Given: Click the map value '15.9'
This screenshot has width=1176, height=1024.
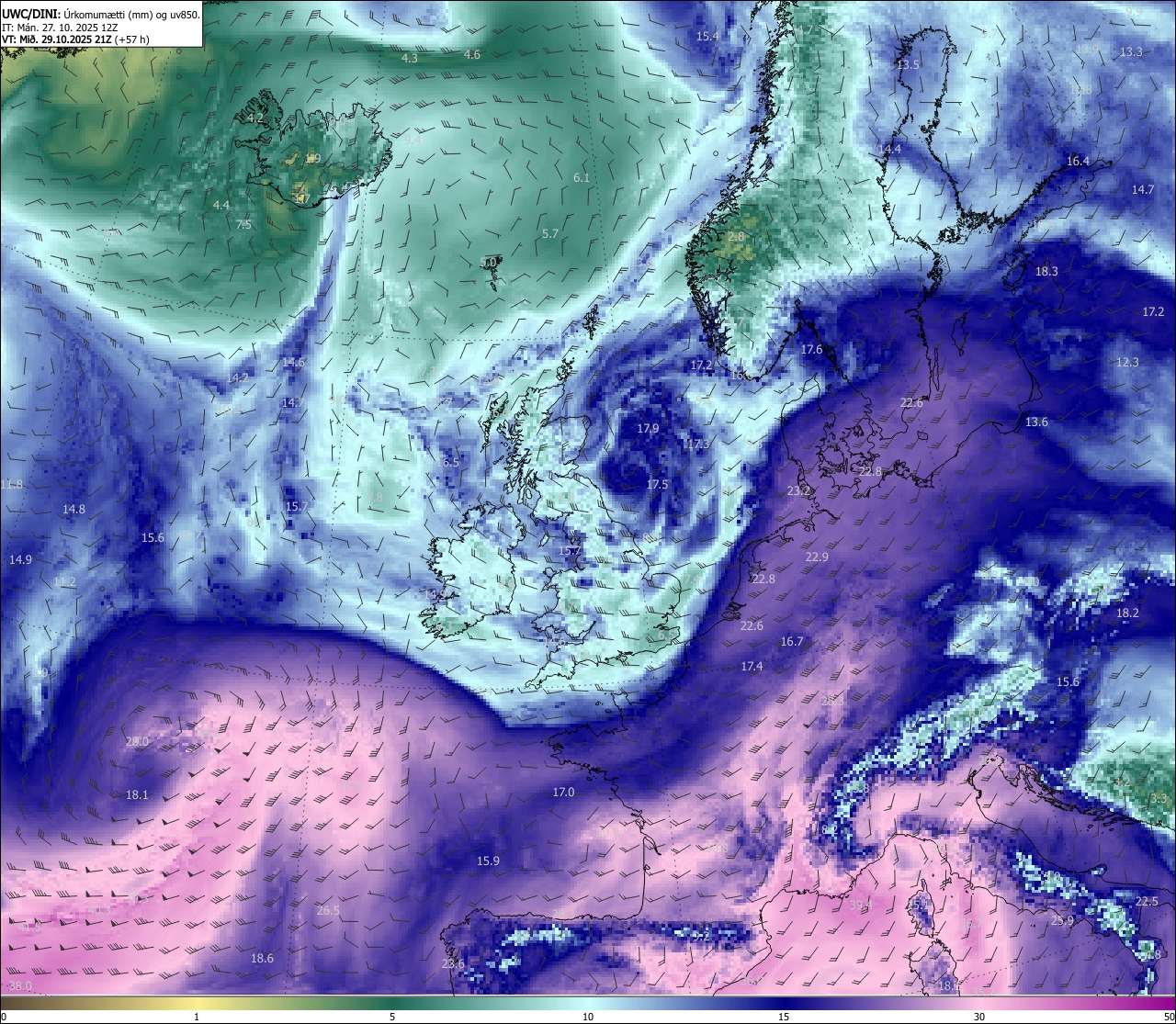Looking at the screenshot, I should tap(488, 861).
